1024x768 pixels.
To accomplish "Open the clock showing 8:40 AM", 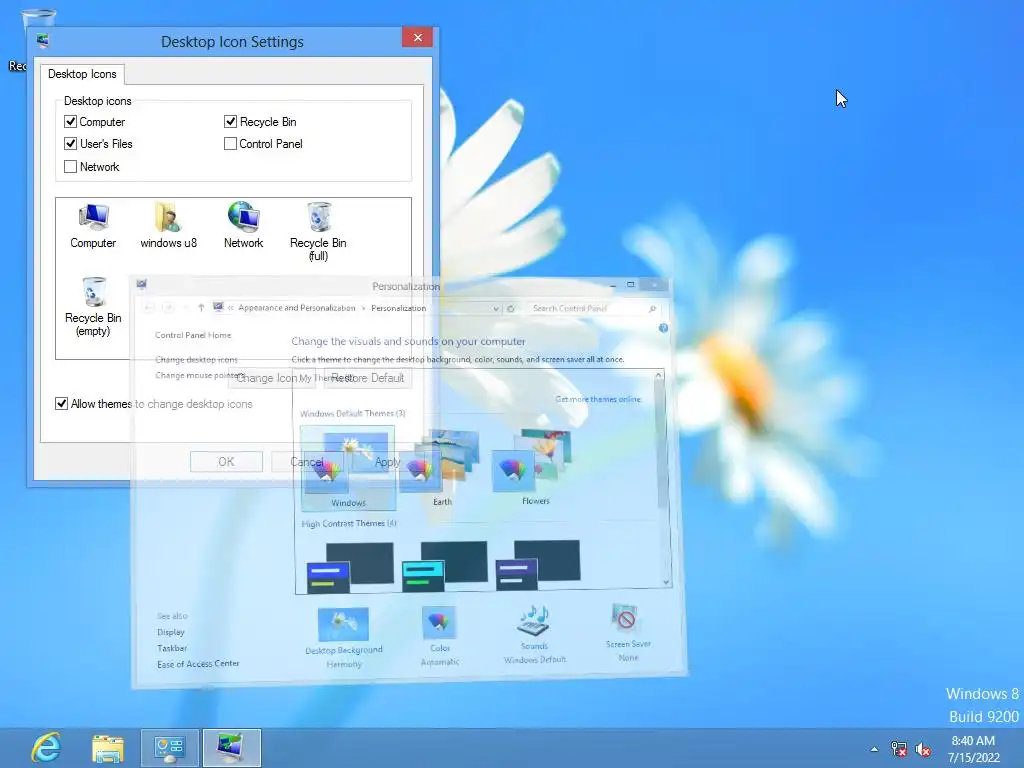I will 974,748.
